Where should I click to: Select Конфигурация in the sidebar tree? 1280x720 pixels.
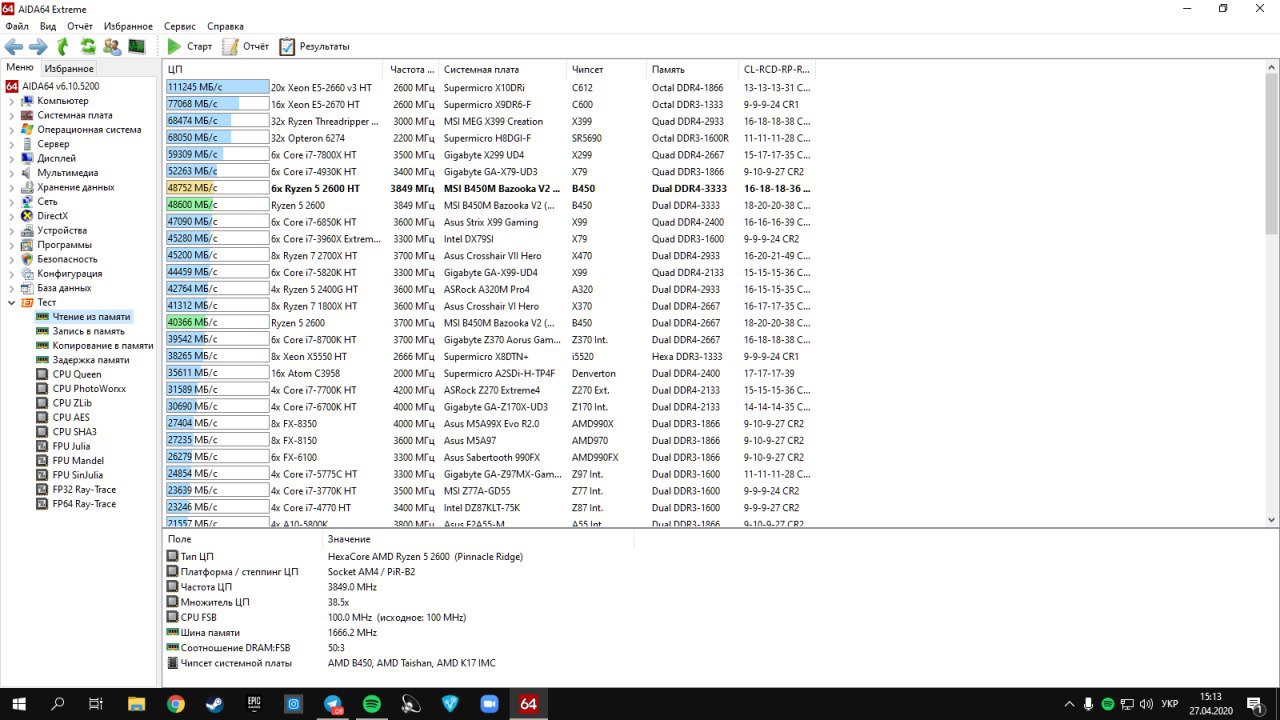(69, 273)
